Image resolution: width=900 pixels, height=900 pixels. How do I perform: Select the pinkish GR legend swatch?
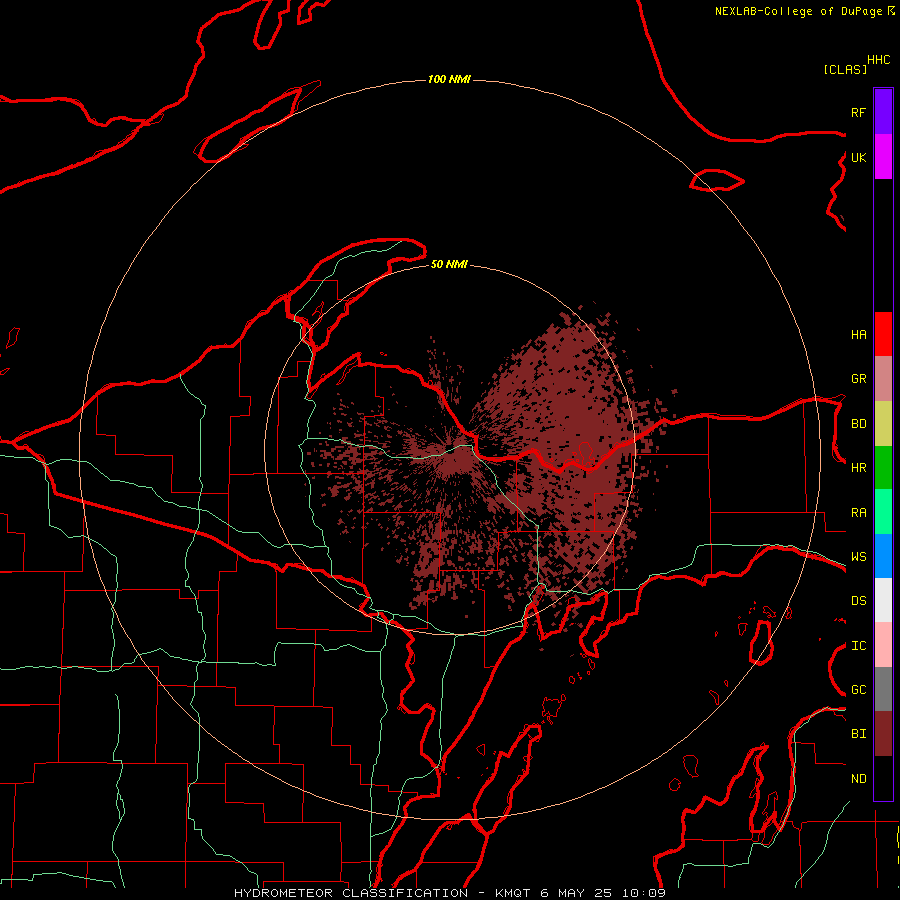[883, 379]
